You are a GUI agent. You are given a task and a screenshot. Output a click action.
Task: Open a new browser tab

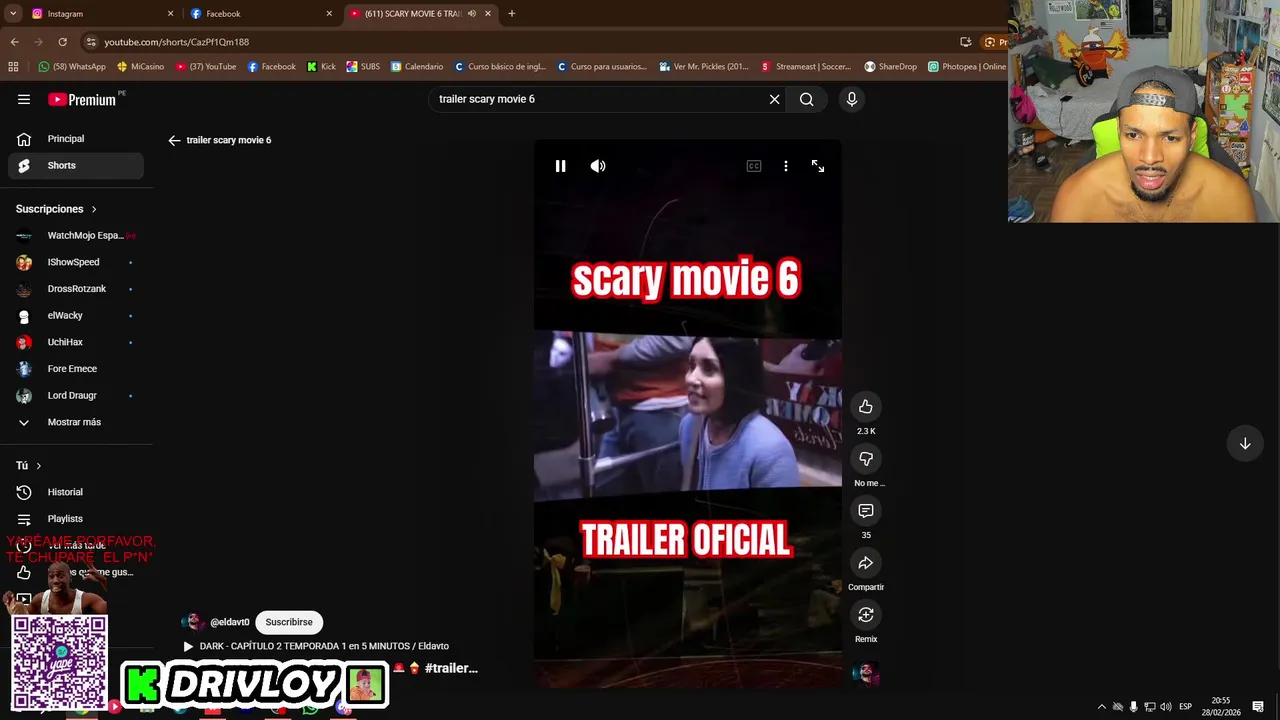(511, 14)
